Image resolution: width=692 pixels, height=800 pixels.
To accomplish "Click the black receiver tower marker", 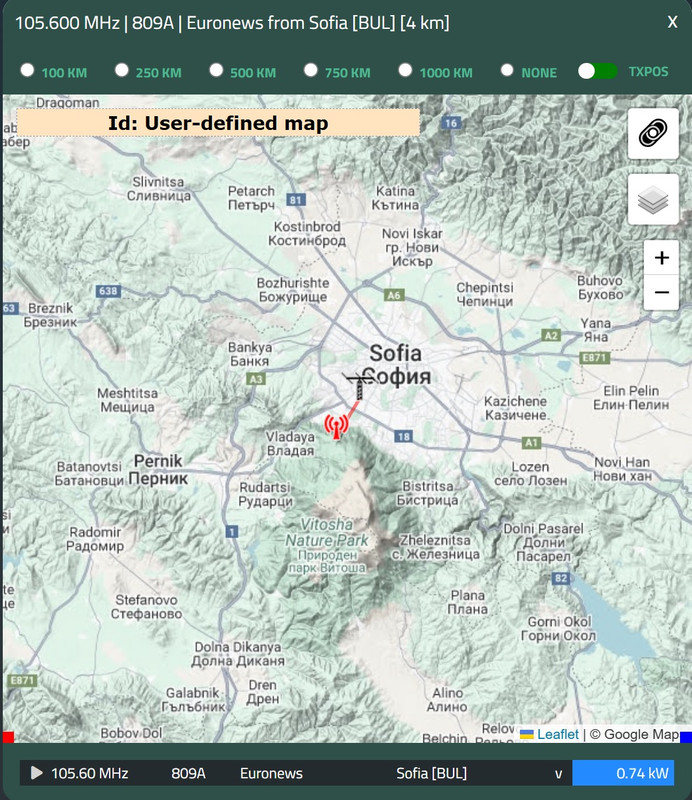I will [x=359, y=386].
